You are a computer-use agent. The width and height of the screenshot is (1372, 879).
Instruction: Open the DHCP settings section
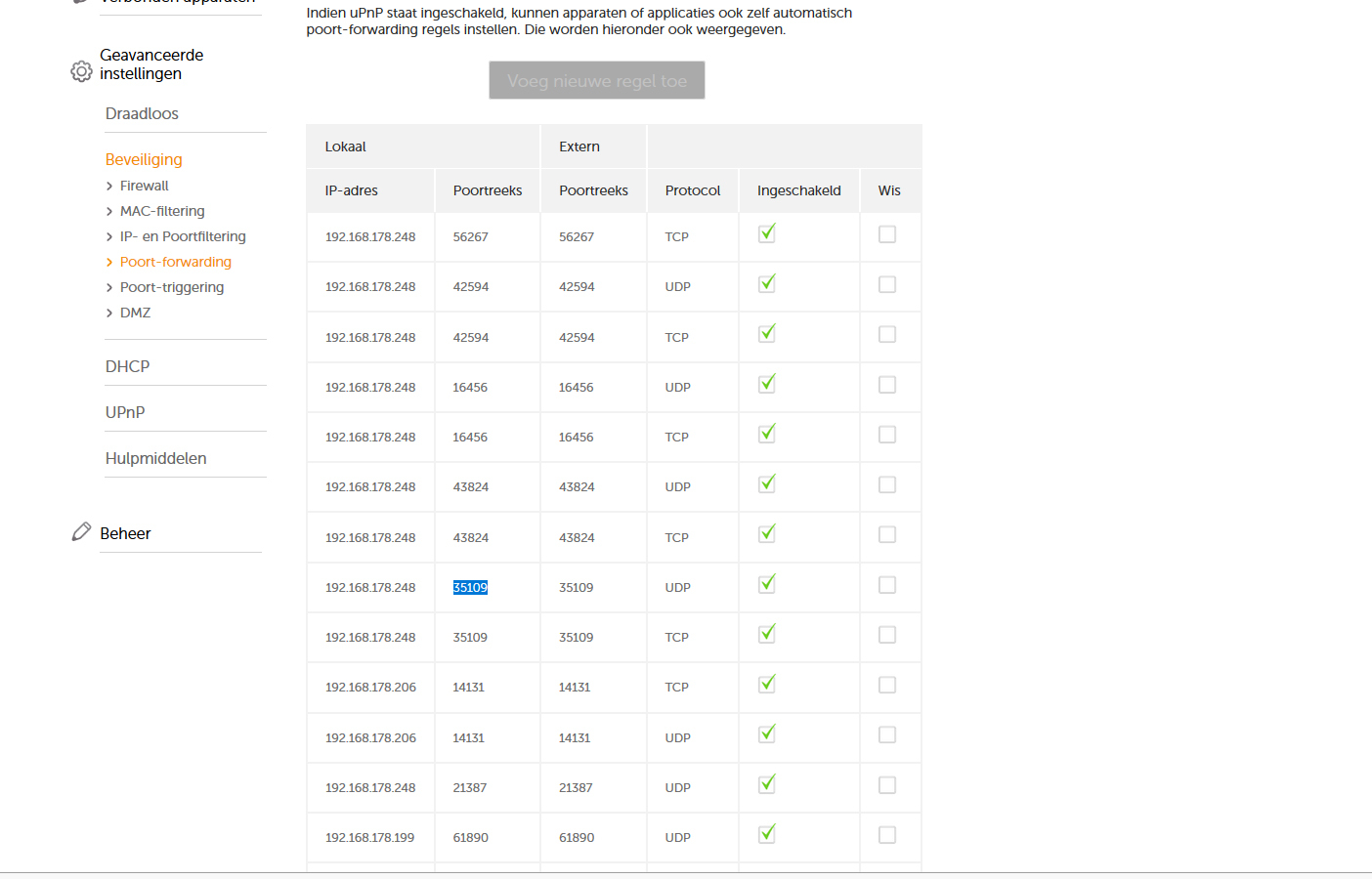[128, 366]
